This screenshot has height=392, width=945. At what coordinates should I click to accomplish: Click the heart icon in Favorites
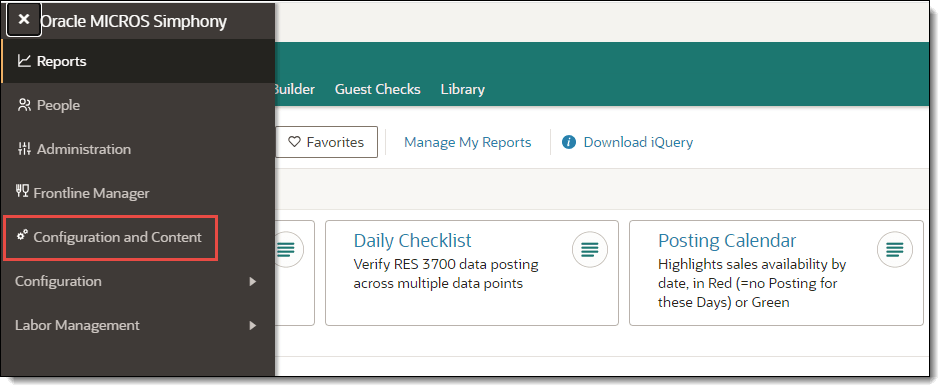[x=294, y=142]
